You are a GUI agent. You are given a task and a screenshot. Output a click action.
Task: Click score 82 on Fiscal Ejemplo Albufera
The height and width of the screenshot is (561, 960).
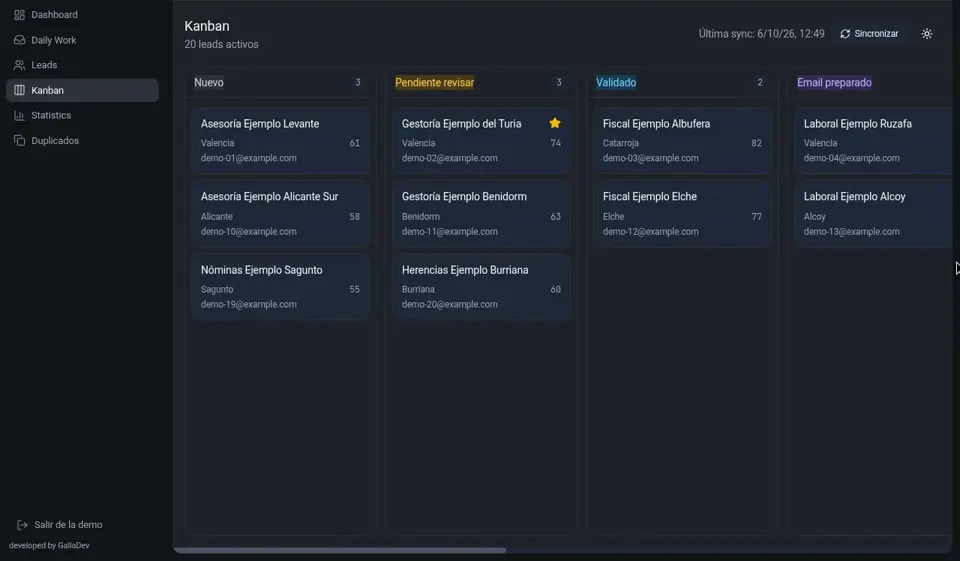[x=757, y=143]
